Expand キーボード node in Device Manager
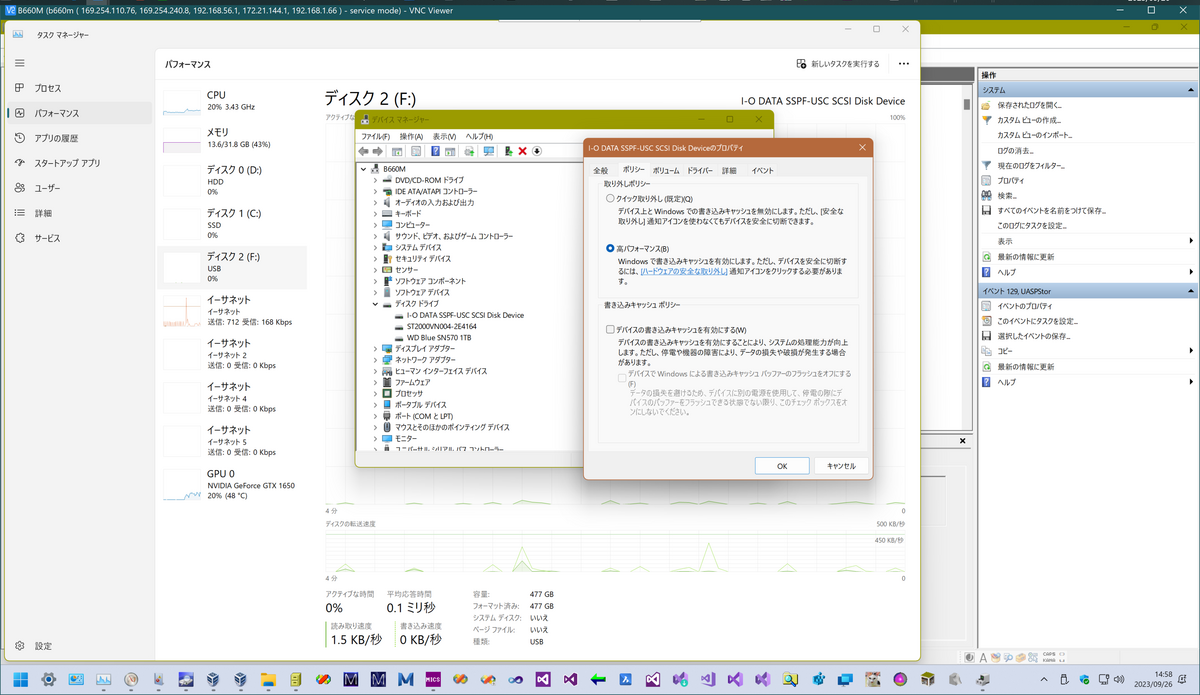Image resolution: width=1200 pixels, height=695 pixels. [x=376, y=214]
